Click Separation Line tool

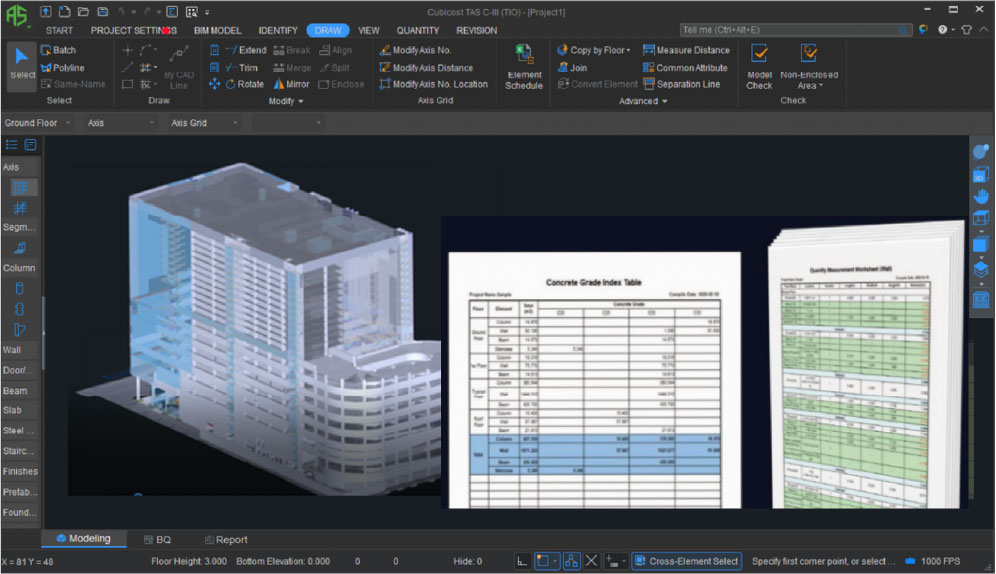click(681, 84)
